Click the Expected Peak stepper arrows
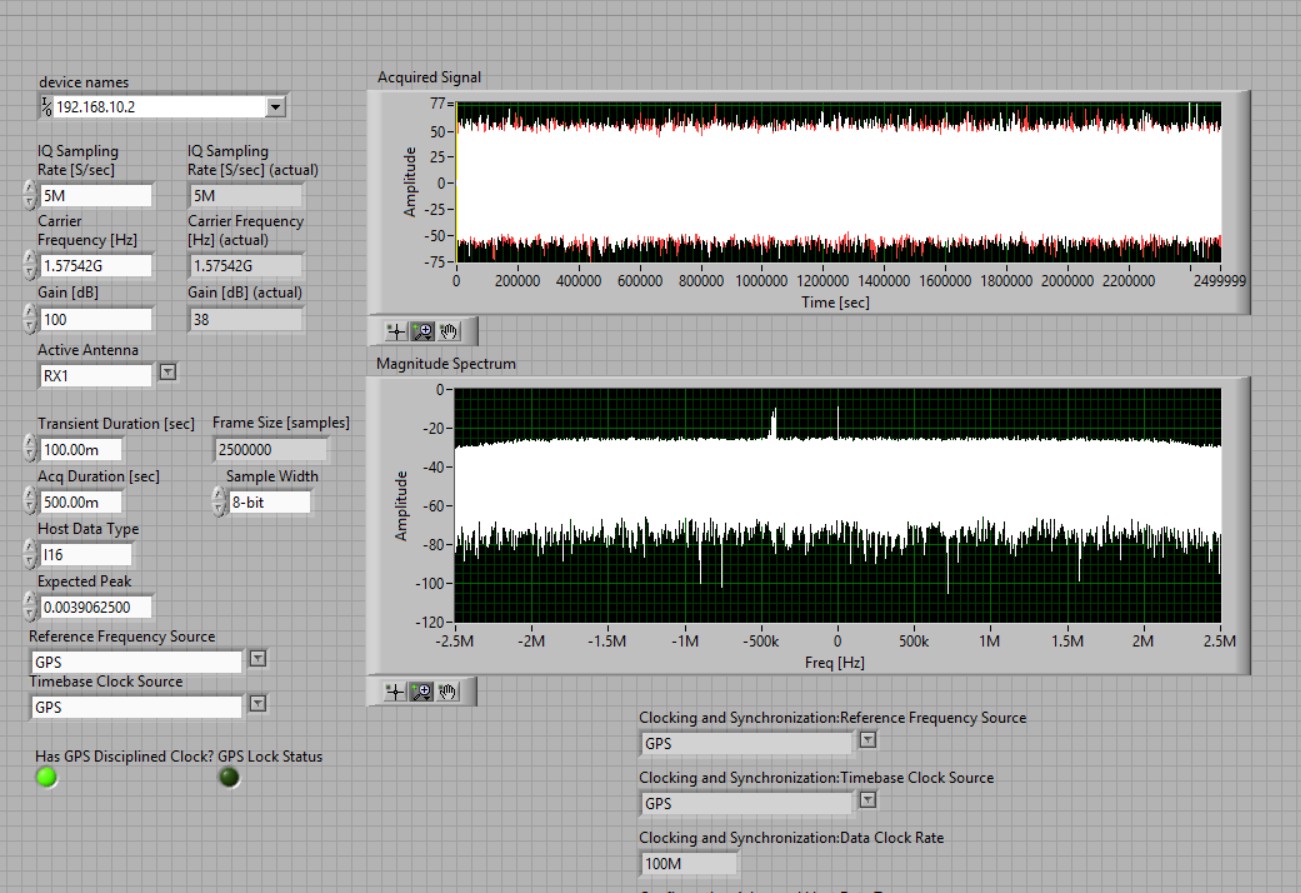 pos(29,606)
